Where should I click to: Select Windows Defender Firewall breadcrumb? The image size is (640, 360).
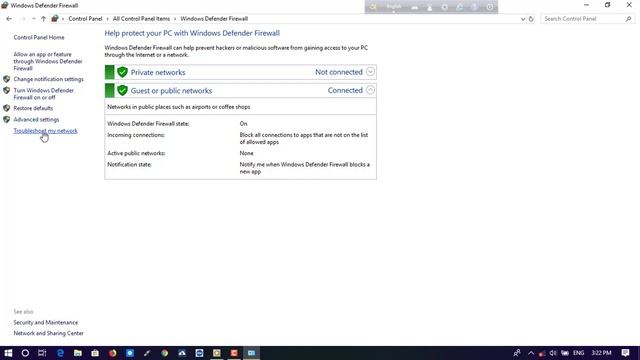tap(214, 19)
